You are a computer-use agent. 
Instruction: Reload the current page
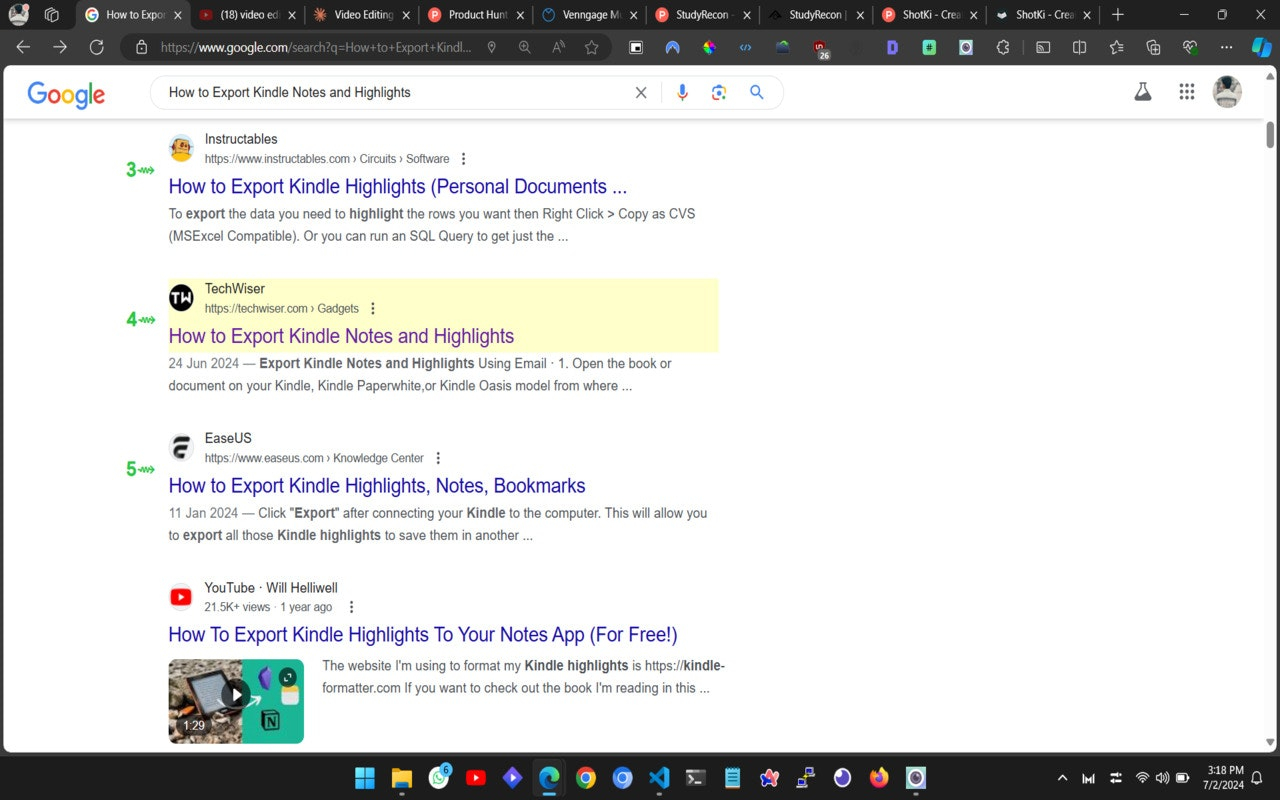[96, 47]
